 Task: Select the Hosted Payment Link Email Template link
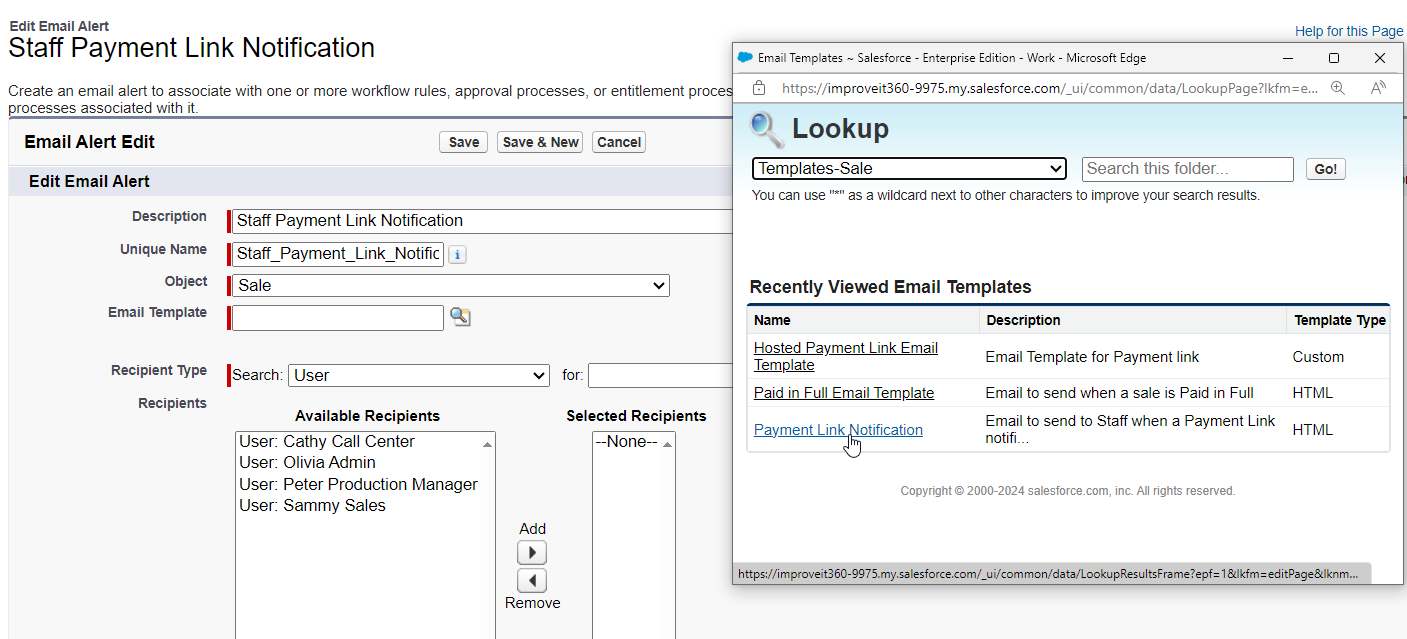pos(845,356)
